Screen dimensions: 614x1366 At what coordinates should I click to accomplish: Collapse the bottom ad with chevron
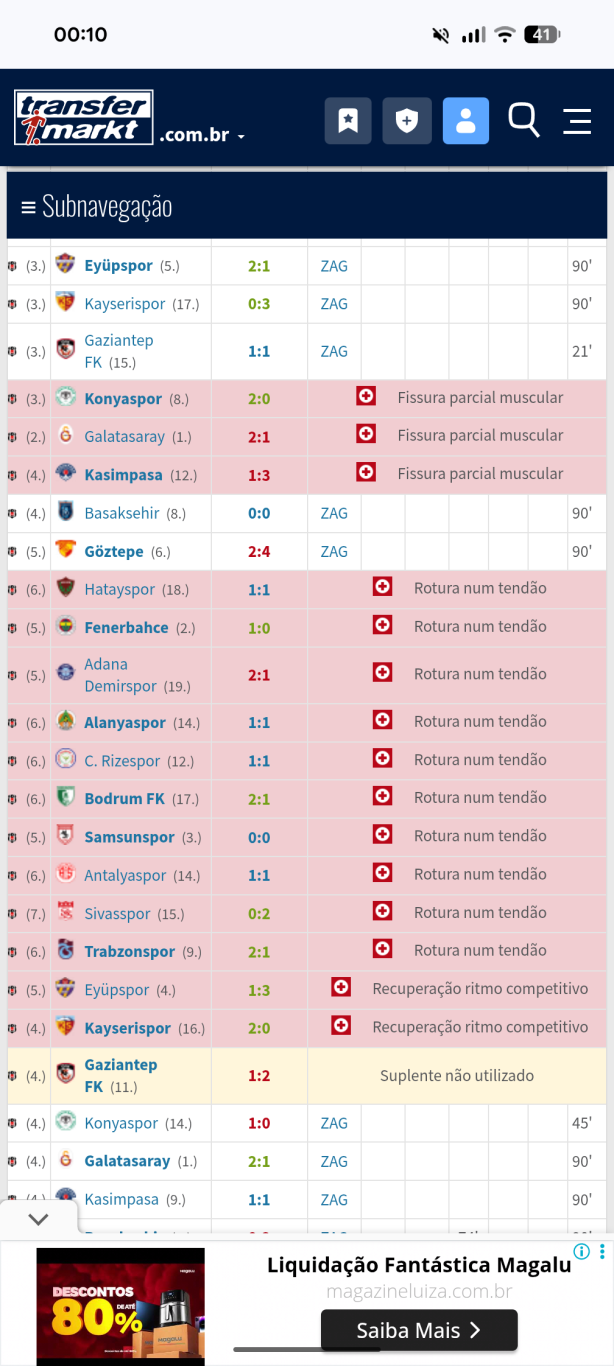click(x=38, y=1219)
